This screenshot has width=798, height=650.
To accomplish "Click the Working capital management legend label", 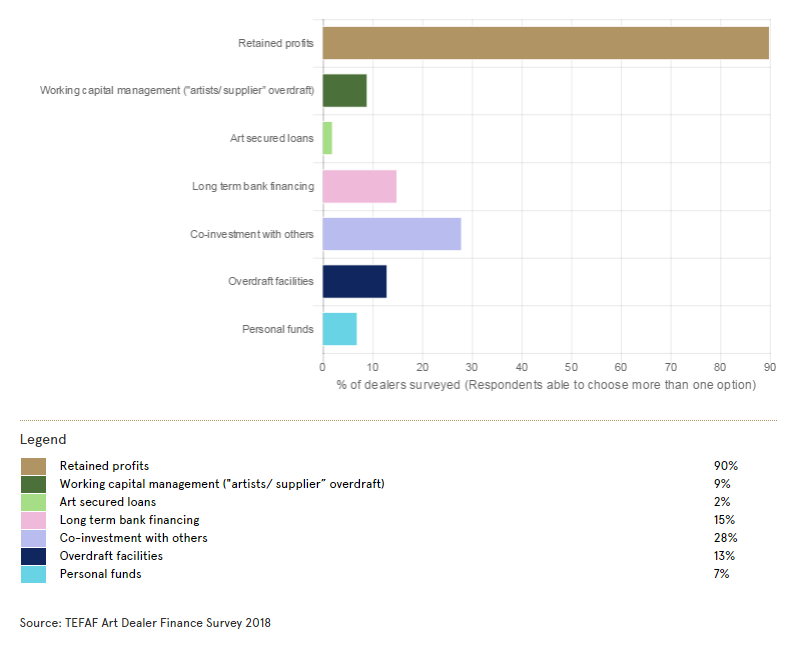I will (x=222, y=484).
